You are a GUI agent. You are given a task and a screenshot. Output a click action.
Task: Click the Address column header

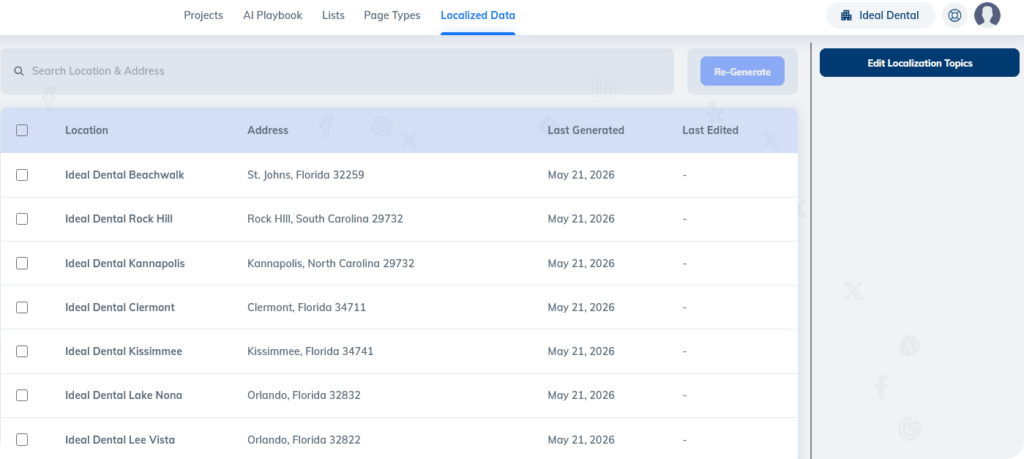click(268, 130)
